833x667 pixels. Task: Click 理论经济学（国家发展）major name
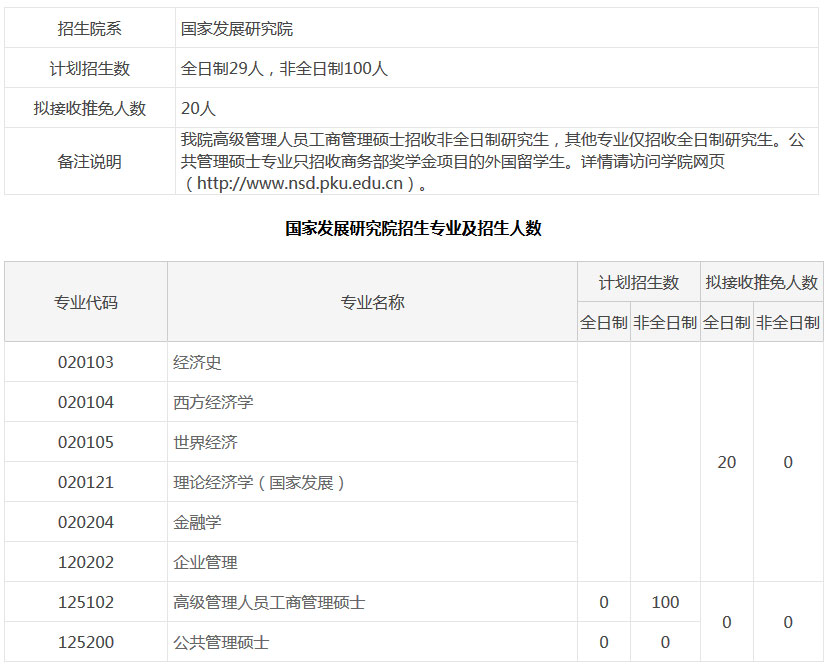[x=260, y=482]
